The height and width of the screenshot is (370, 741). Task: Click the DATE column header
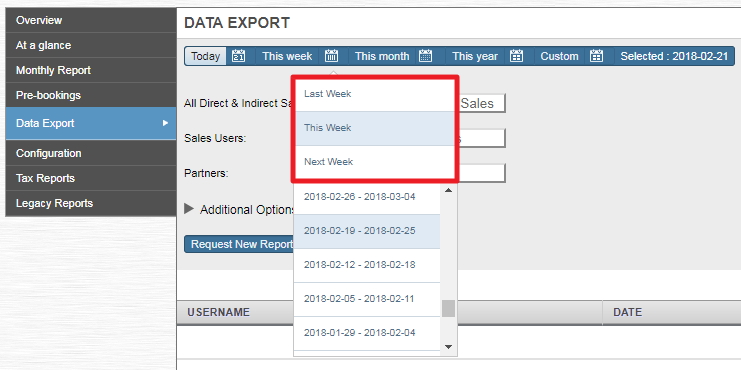(x=627, y=312)
